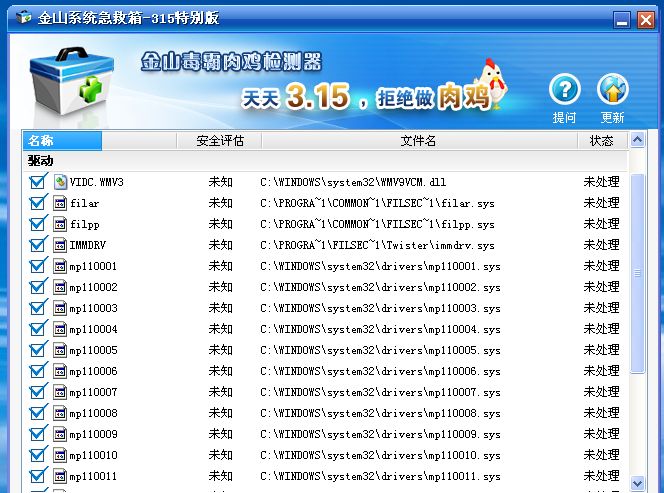The width and height of the screenshot is (664, 493).
Task: Click the mp110002 driver file icon
Action: [x=60, y=287]
